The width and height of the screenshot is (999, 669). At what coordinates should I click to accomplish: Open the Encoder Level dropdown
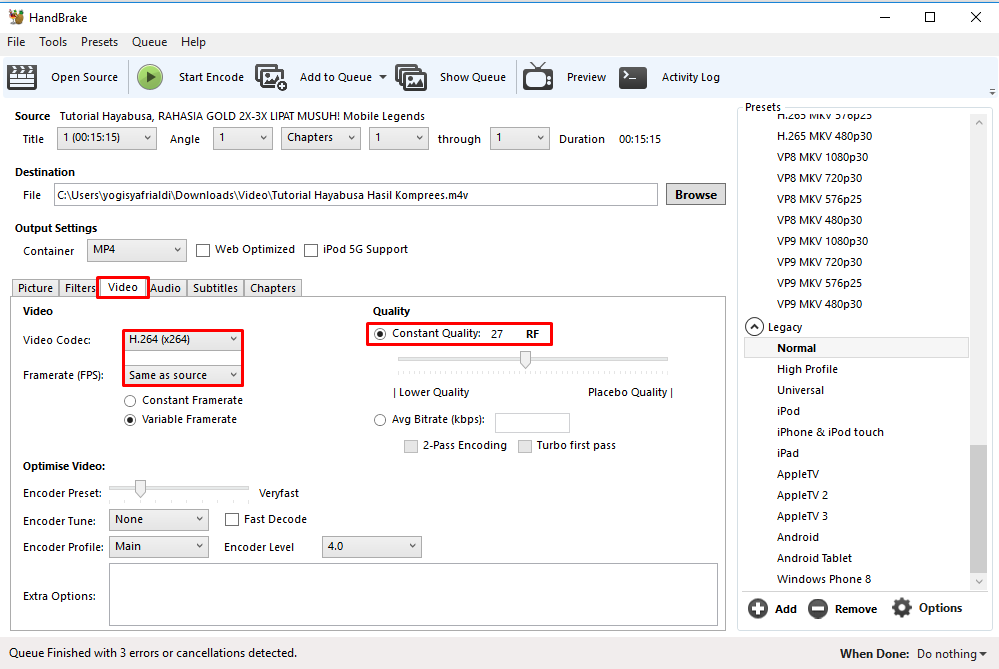point(371,547)
